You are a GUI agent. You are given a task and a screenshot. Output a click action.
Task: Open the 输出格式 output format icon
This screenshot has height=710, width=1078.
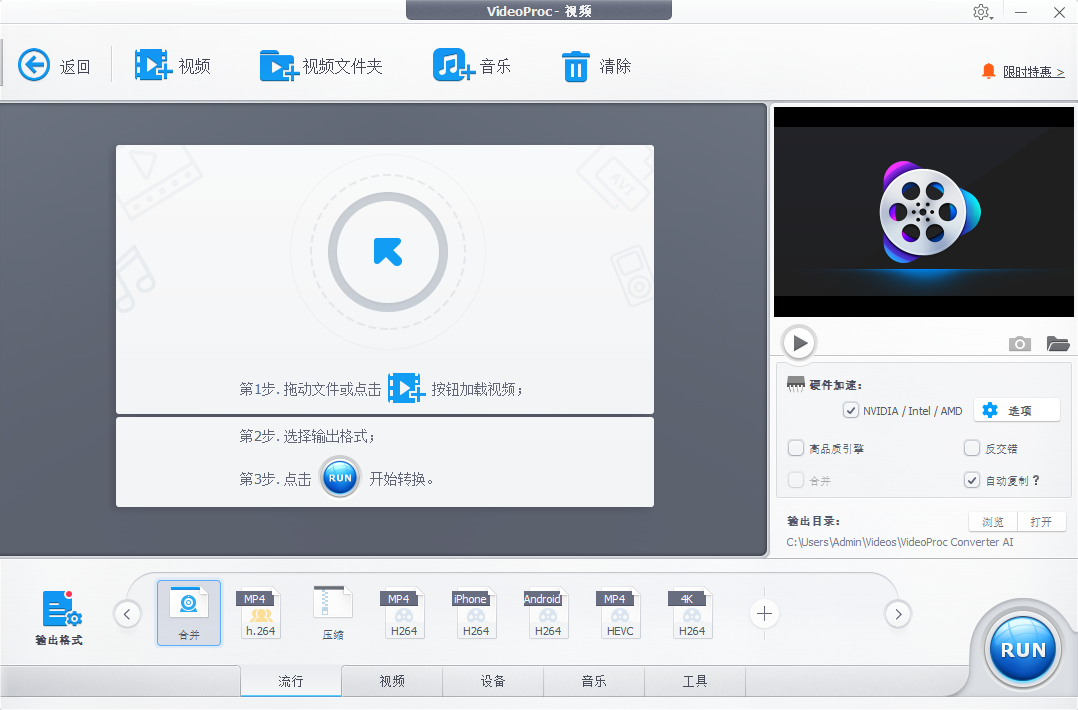(x=60, y=612)
